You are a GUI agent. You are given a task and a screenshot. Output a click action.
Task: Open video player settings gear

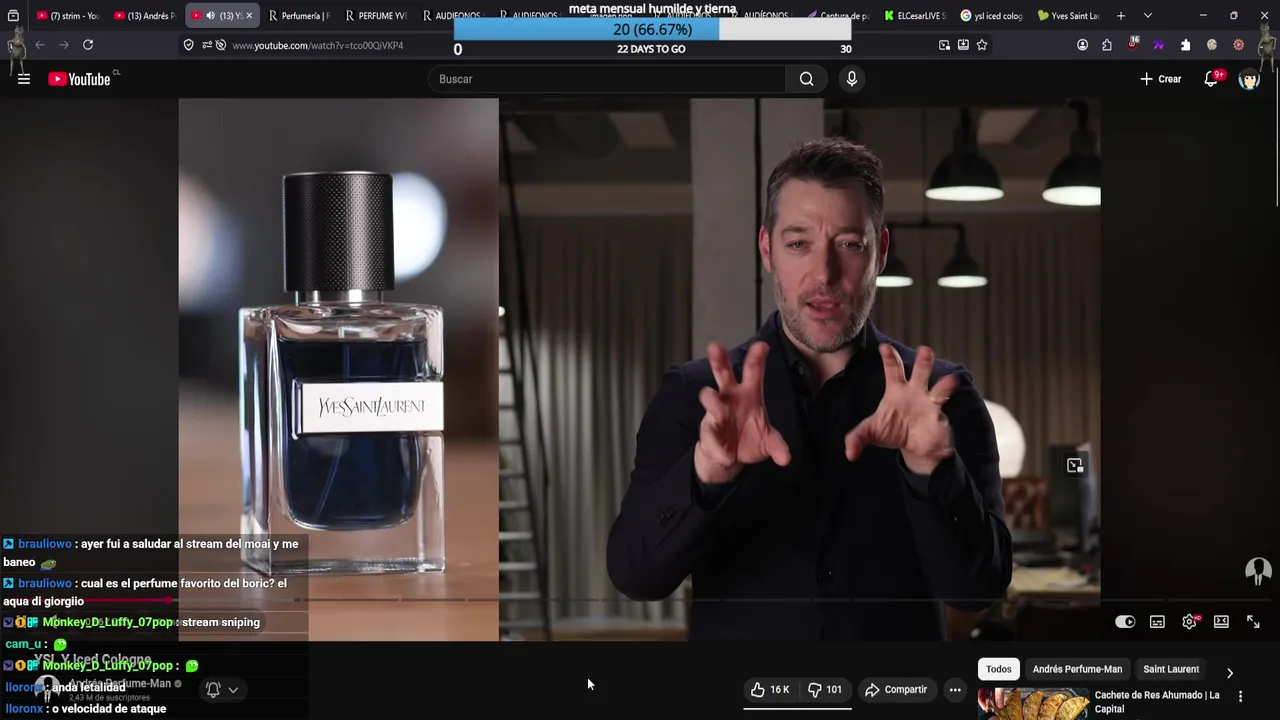(1189, 622)
